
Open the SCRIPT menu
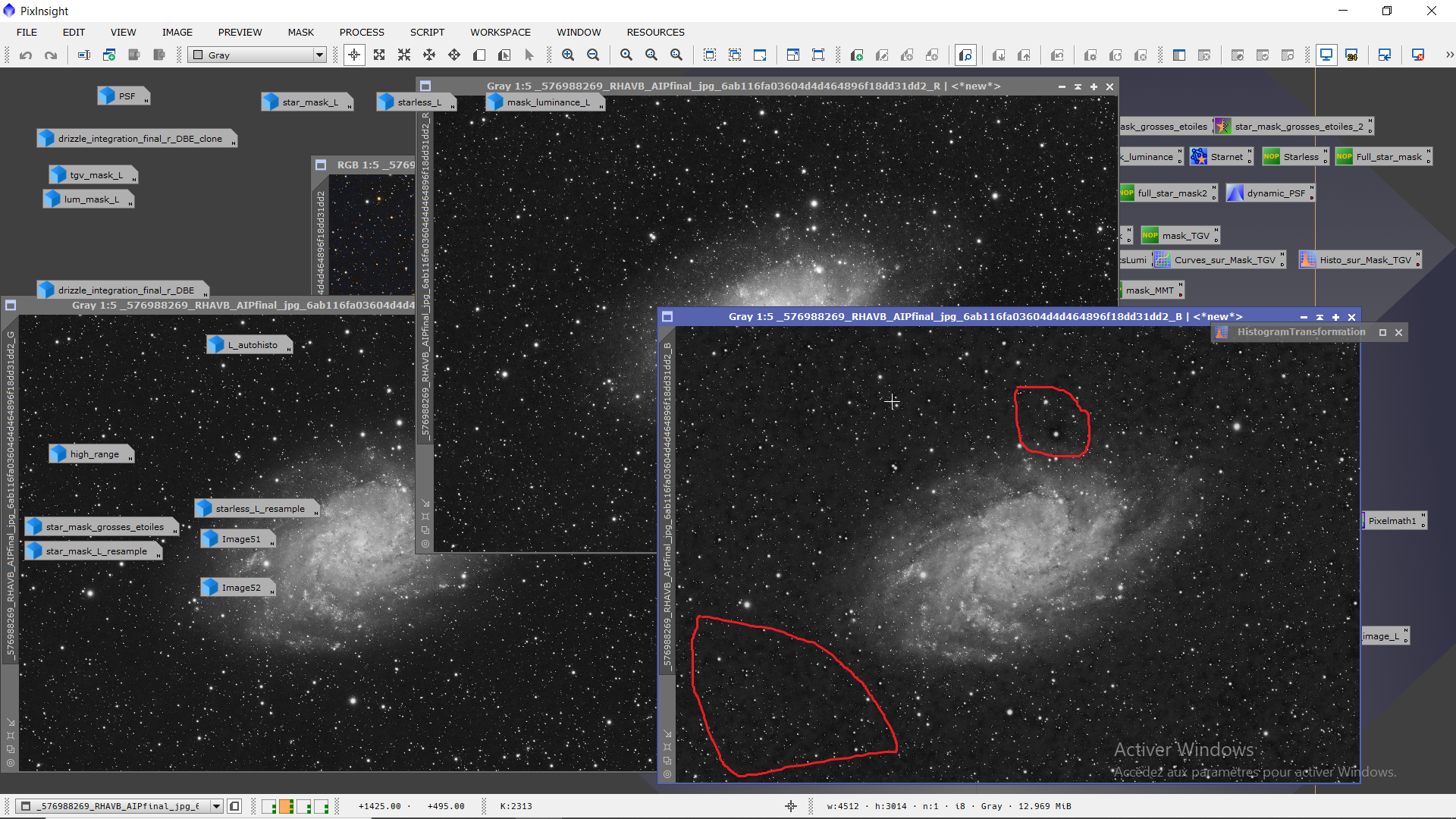pyautogui.click(x=427, y=33)
